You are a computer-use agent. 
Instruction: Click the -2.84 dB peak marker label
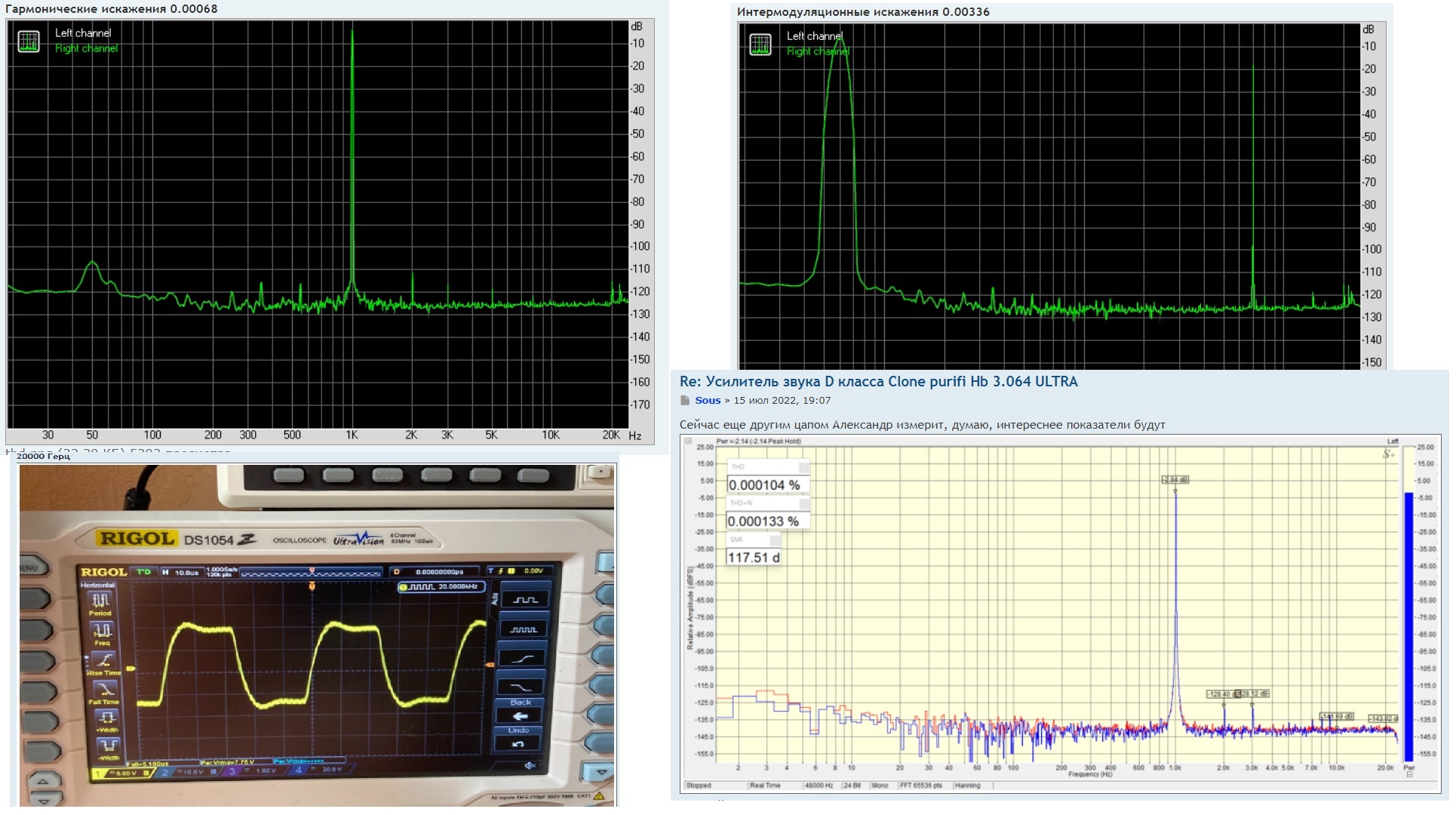click(x=1175, y=480)
